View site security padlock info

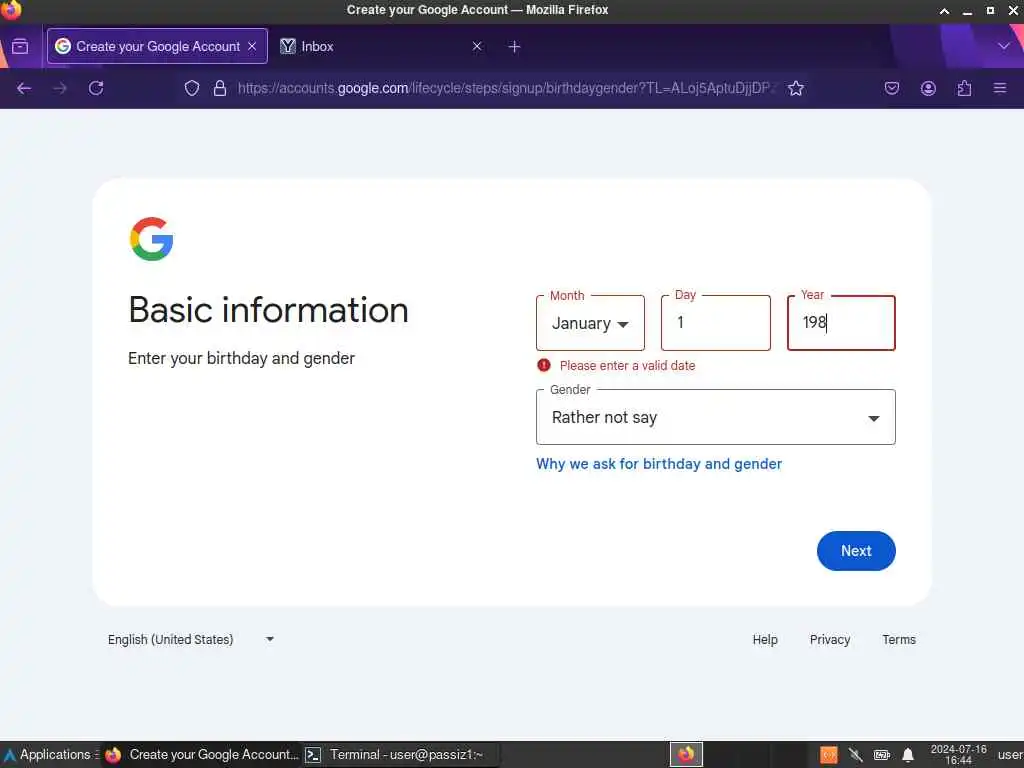pyautogui.click(x=220, y=88)
